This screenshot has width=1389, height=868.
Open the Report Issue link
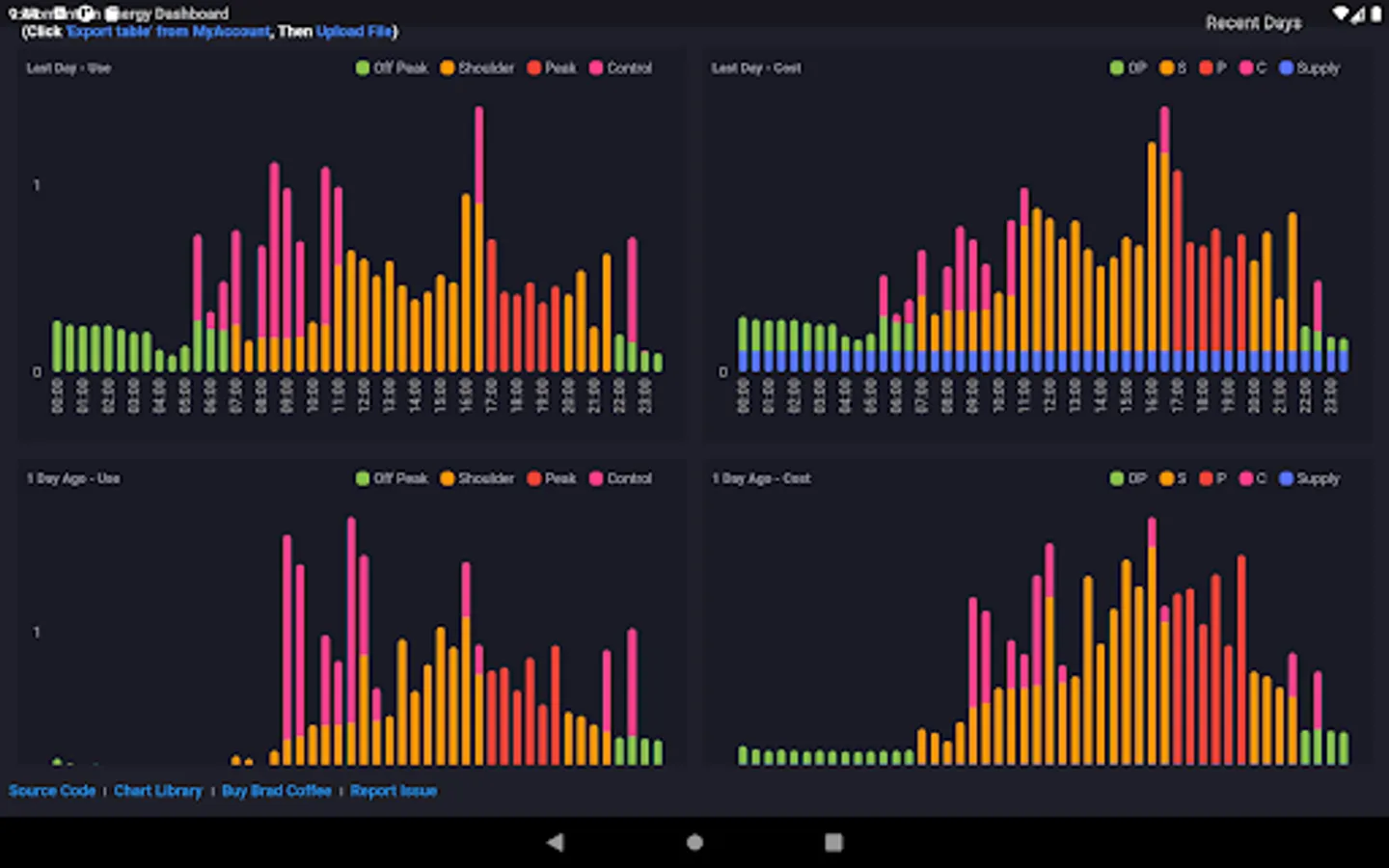(x=394, y=791)
